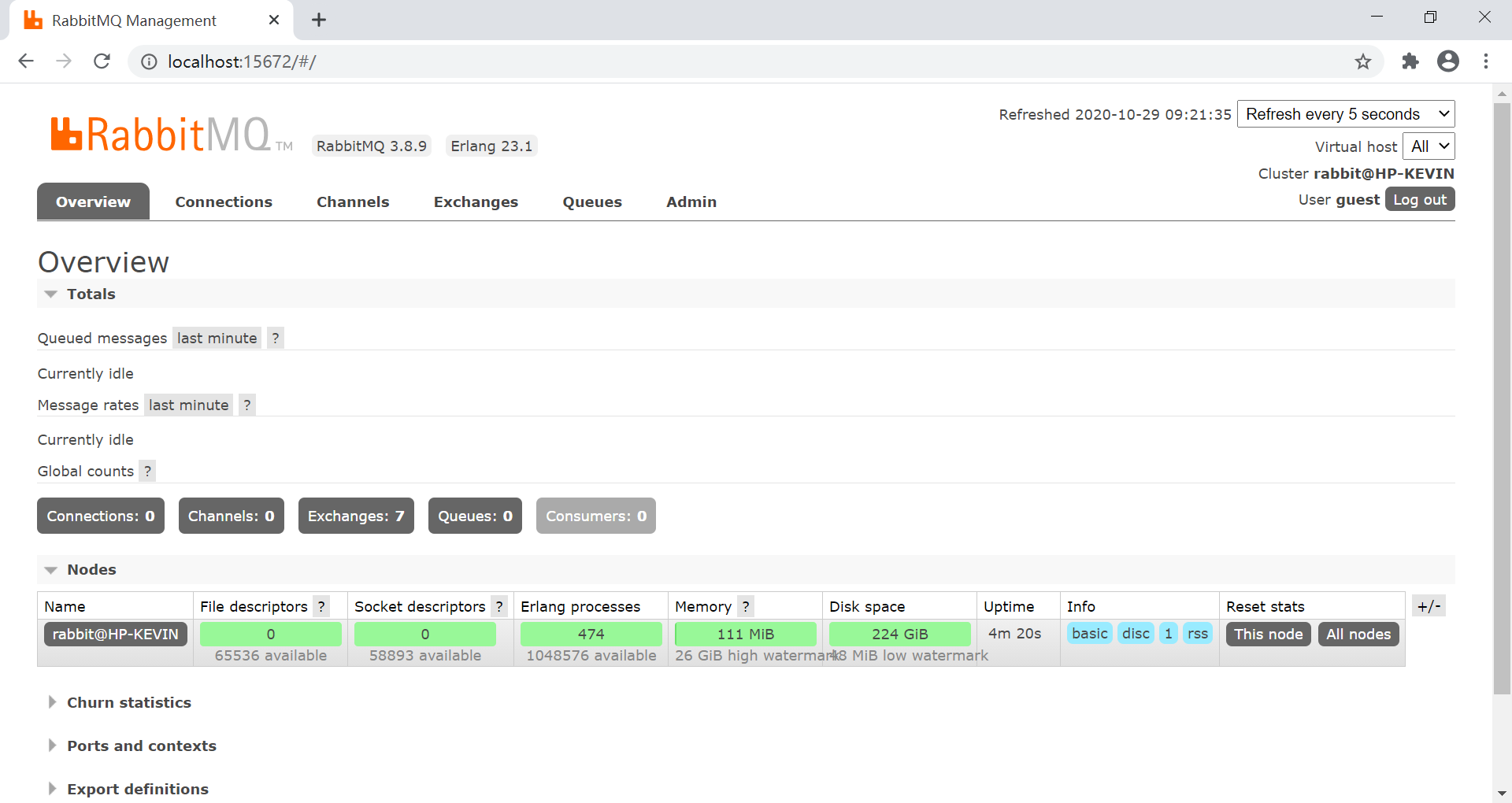Open the Virtual host dropdown
The image size is (1512, 803).
click(x=1429, y=146)
